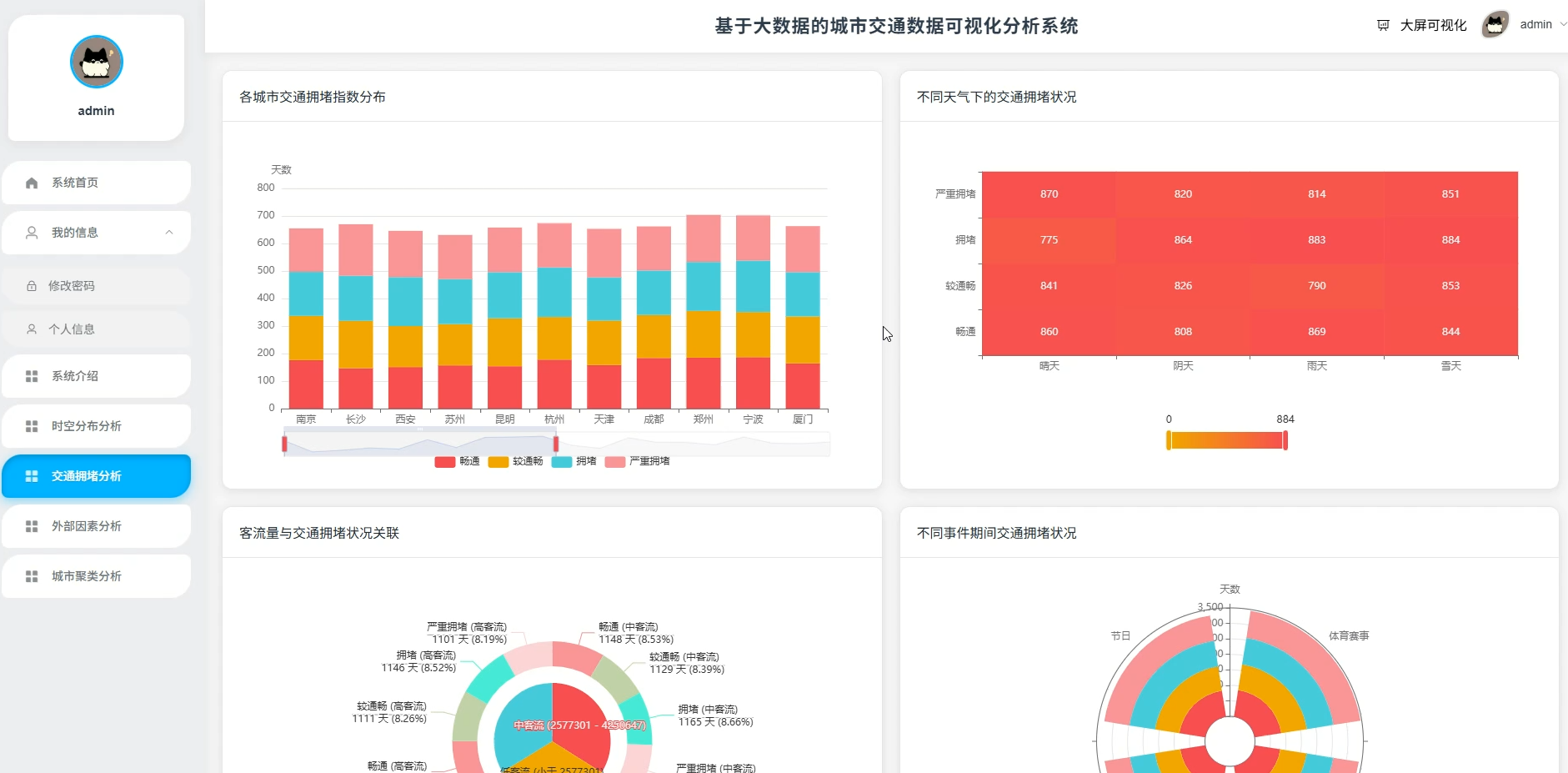Click the grid icon beside 时空分布分析
Screen dimensions: 1568x773
(x=32, y=426)
